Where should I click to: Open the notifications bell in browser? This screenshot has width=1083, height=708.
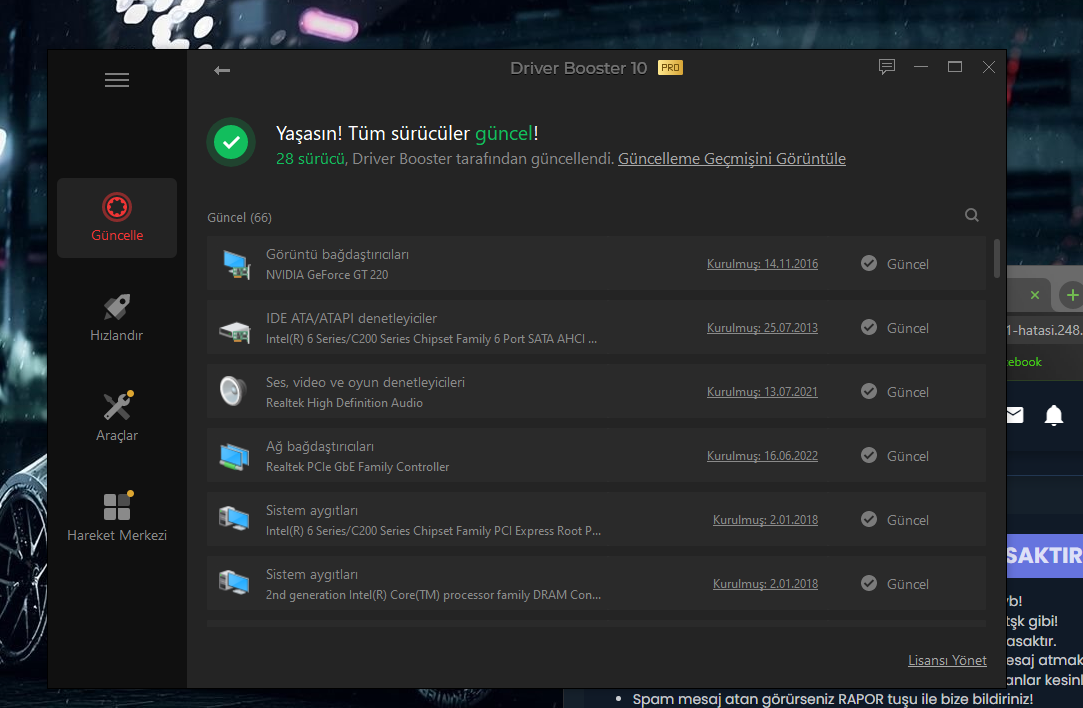click(x=1054, y=416)
